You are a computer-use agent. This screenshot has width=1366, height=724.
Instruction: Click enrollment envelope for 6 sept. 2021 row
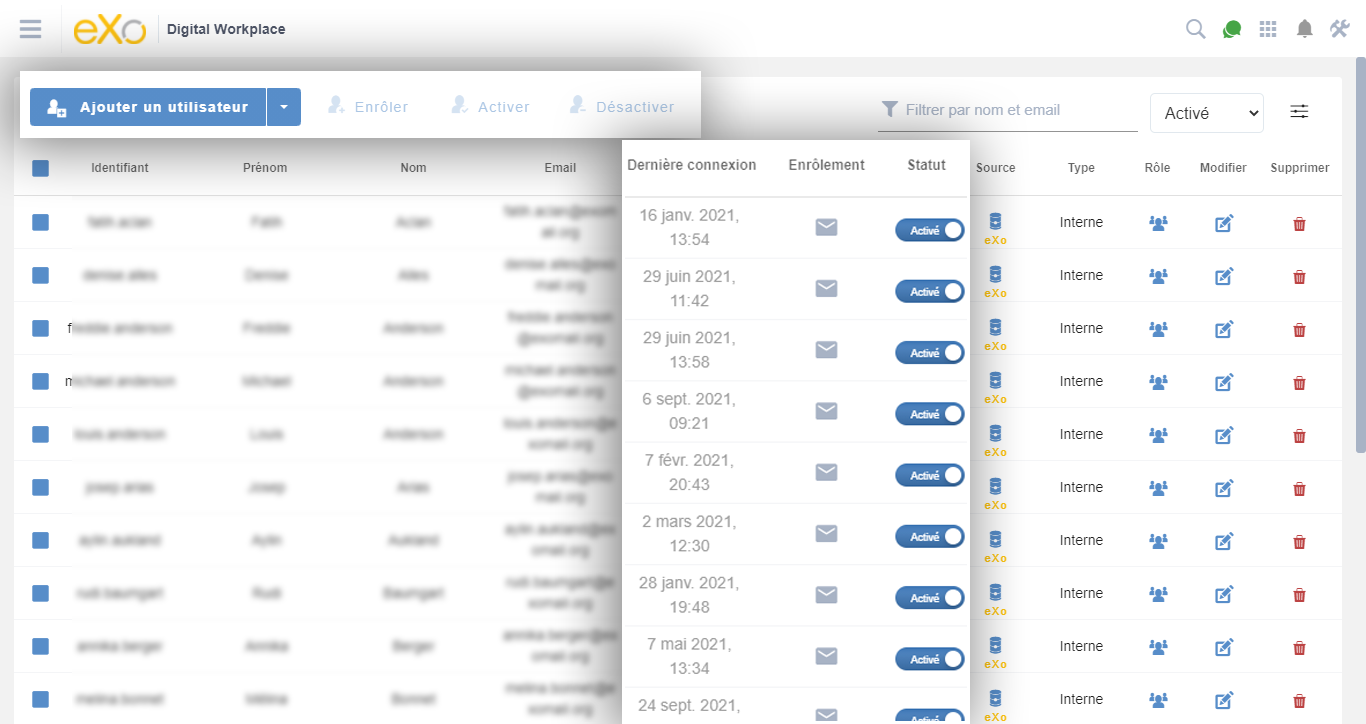tap(826, 411)
